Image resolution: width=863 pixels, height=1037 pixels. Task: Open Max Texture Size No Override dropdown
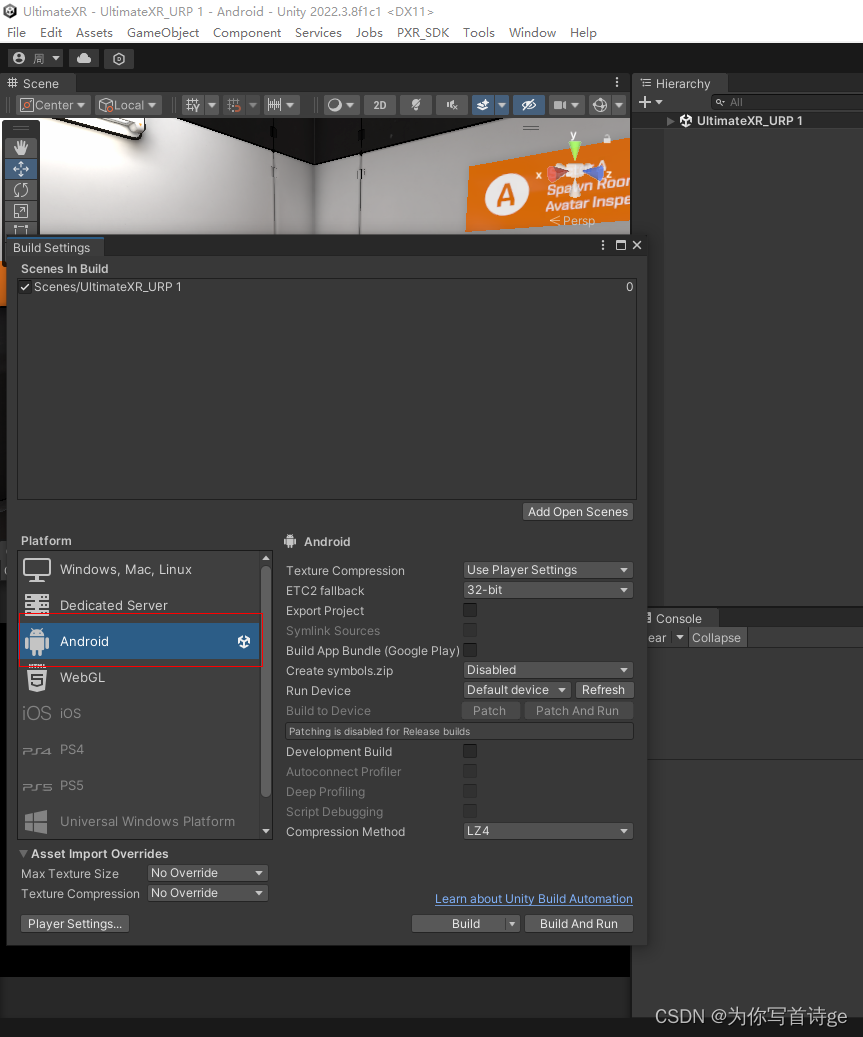pyautogui.click(x=208, y=873)
